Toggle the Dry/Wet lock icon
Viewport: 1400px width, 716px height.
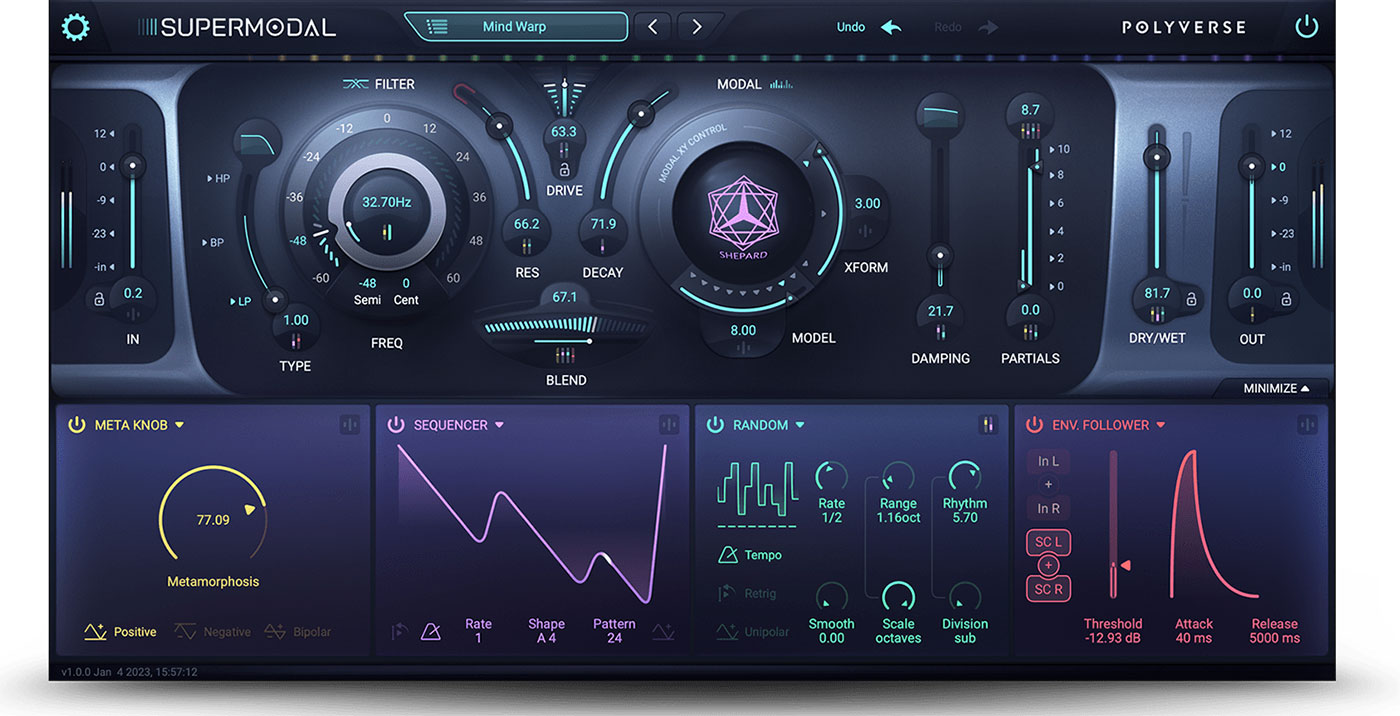(x=1191, y=299)
